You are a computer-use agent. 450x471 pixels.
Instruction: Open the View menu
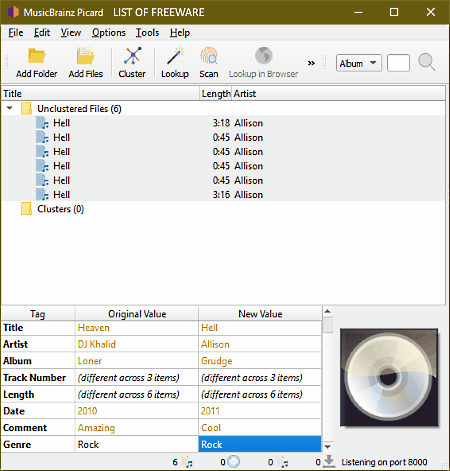tap(71, 33)
